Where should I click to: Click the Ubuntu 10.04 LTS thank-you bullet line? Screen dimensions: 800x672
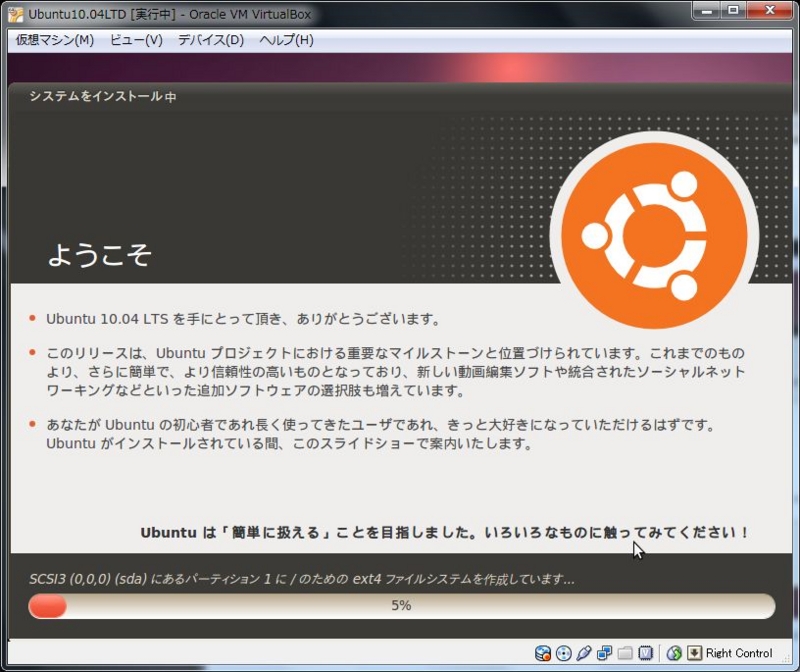coord(243,319)
